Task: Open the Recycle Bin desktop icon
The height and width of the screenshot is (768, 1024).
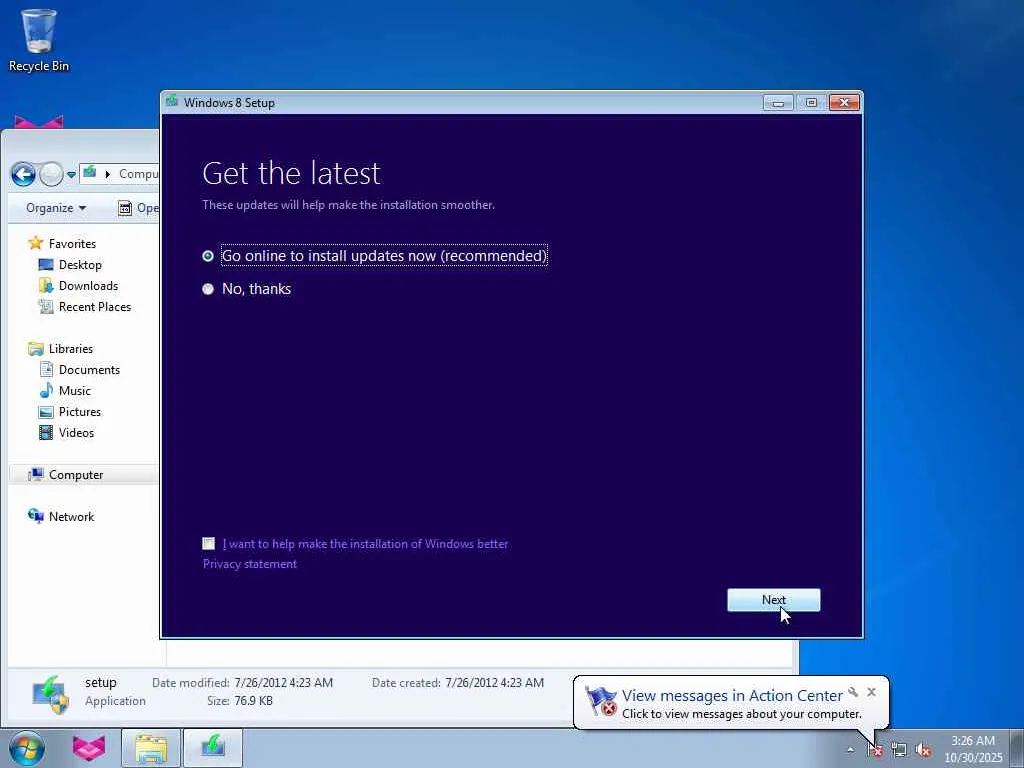Action: pyautogui.click(x=39, y=40)
